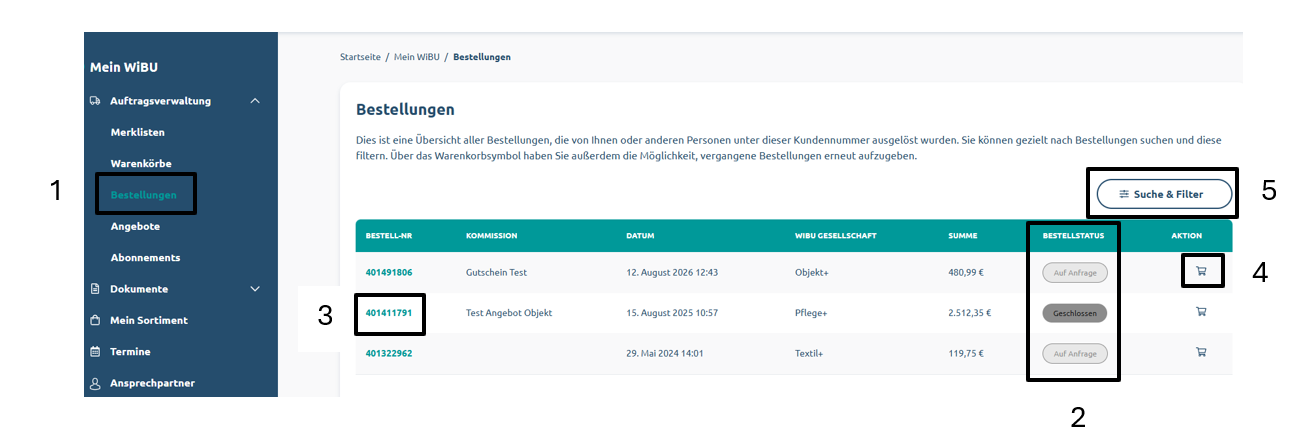Click date 29. Mai 2024 14:01
The width and height of the screenshot is (1299, 433).
pyautogui.click(x=663, y=353)
